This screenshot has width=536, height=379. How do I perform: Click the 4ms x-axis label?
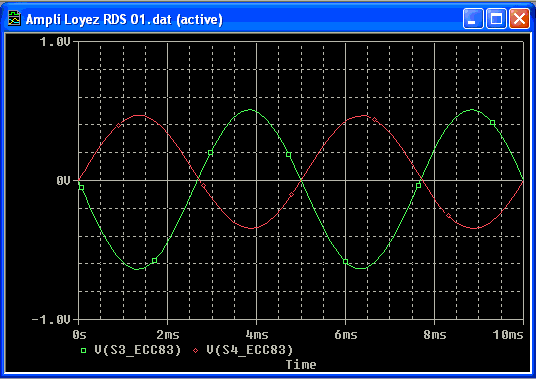(x=257, y=335)
